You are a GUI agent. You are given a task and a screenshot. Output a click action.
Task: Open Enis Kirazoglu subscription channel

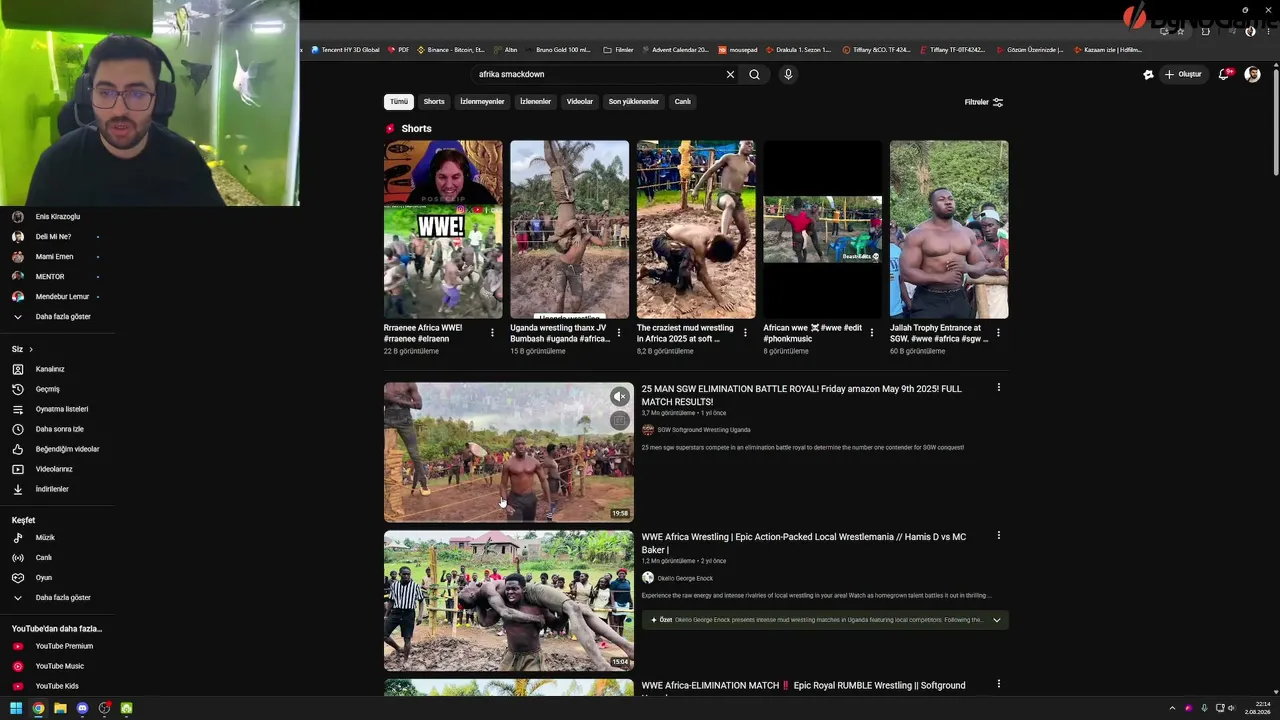56,217
